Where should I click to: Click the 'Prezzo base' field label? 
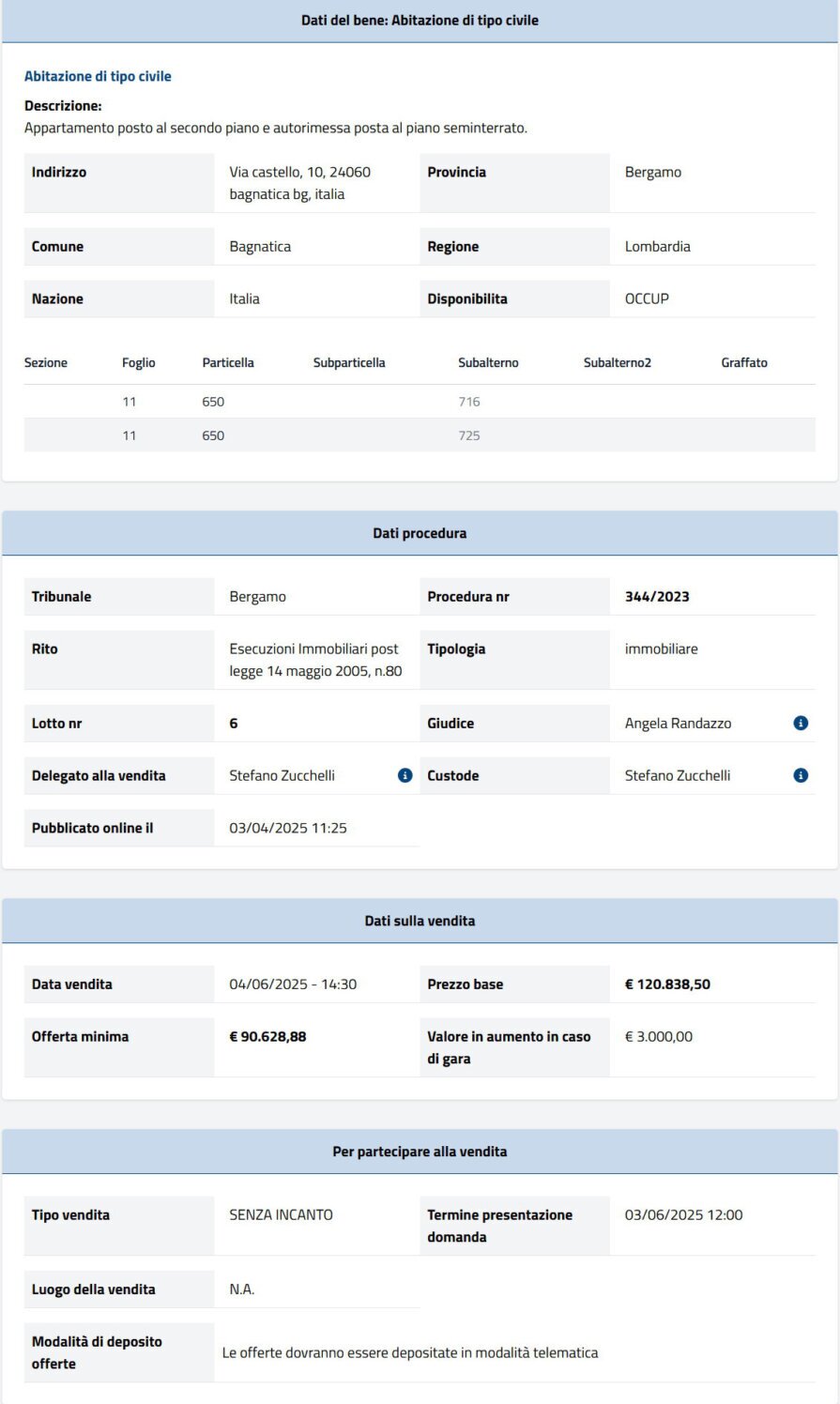466,984
